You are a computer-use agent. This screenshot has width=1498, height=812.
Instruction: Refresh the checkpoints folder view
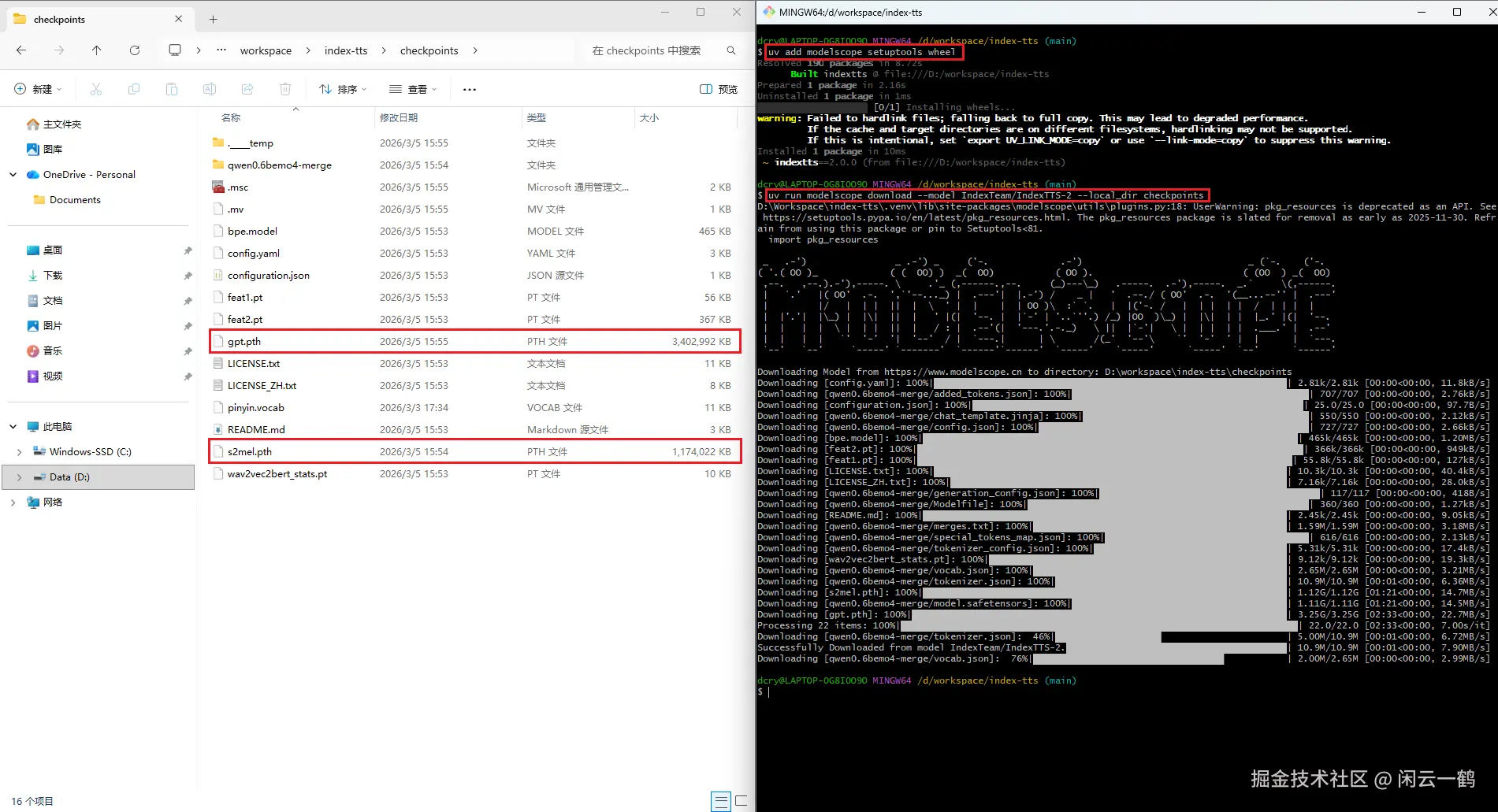tap(135, 50)
